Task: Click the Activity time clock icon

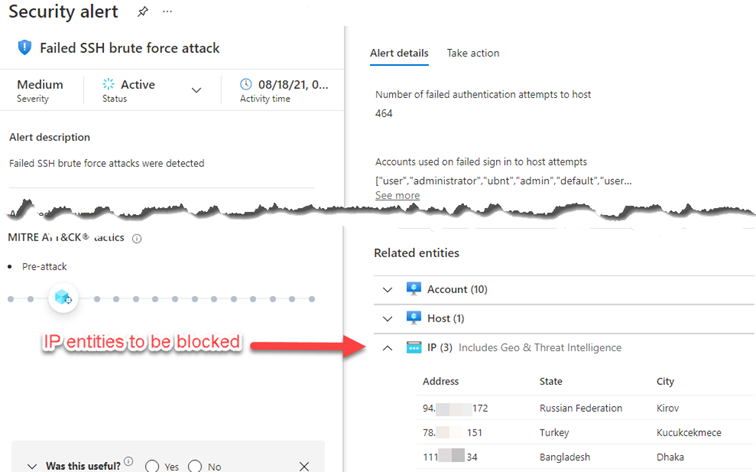Action: (x=247, y=85)
